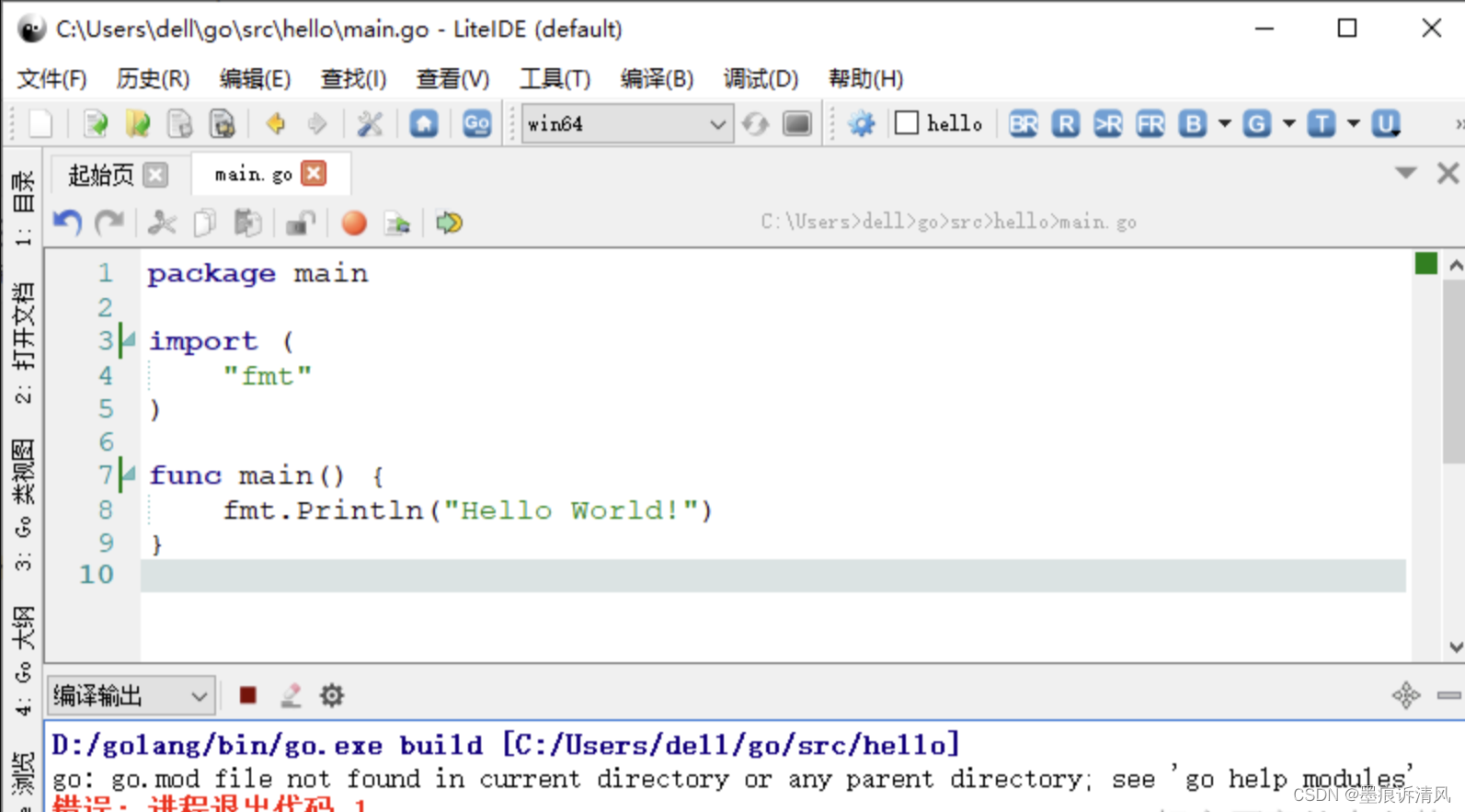Open the 查看(V) menu
1465x812 pixels.
pos(452,79)
